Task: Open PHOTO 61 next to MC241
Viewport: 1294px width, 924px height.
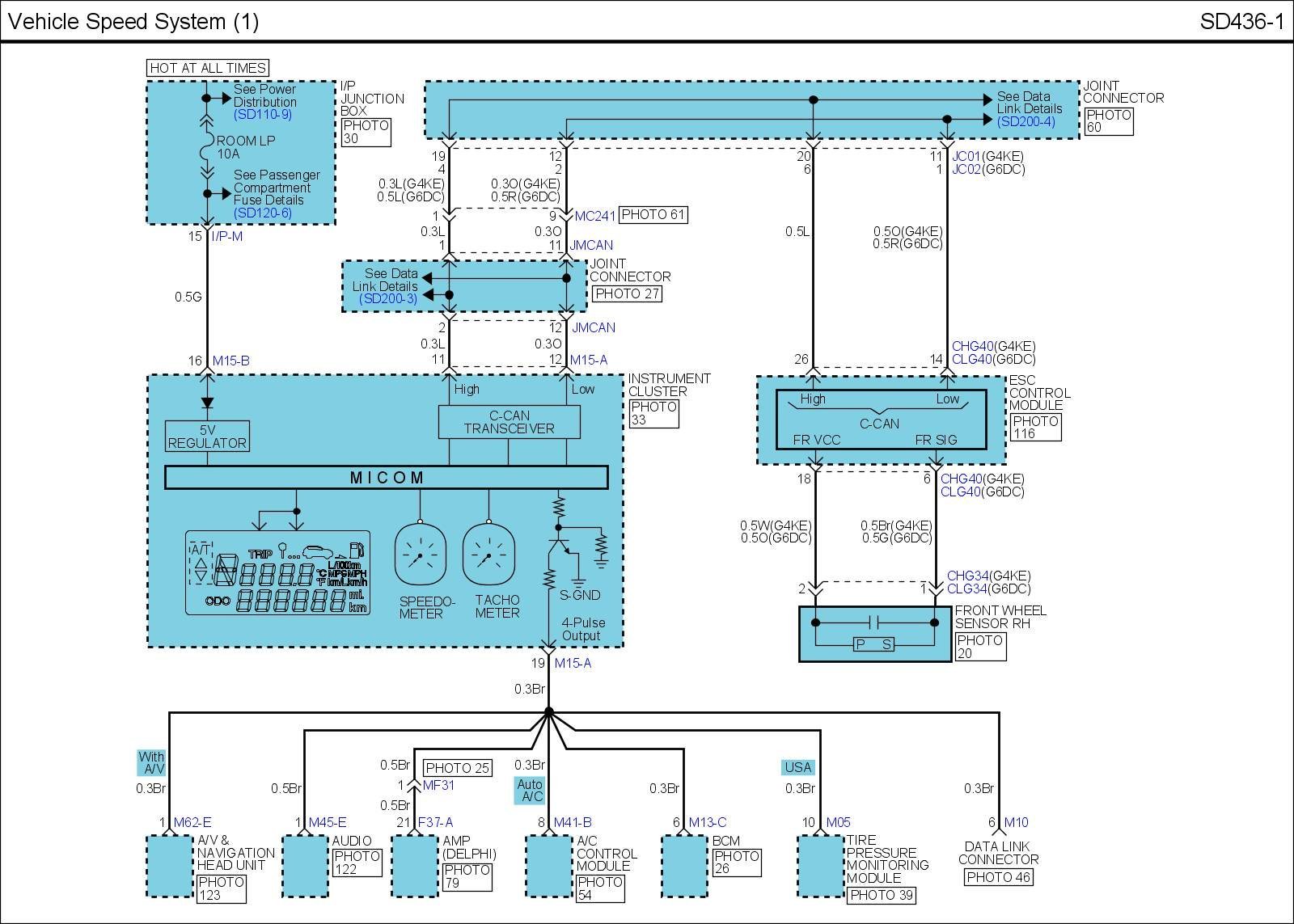Action: click(x=653, y=215)
